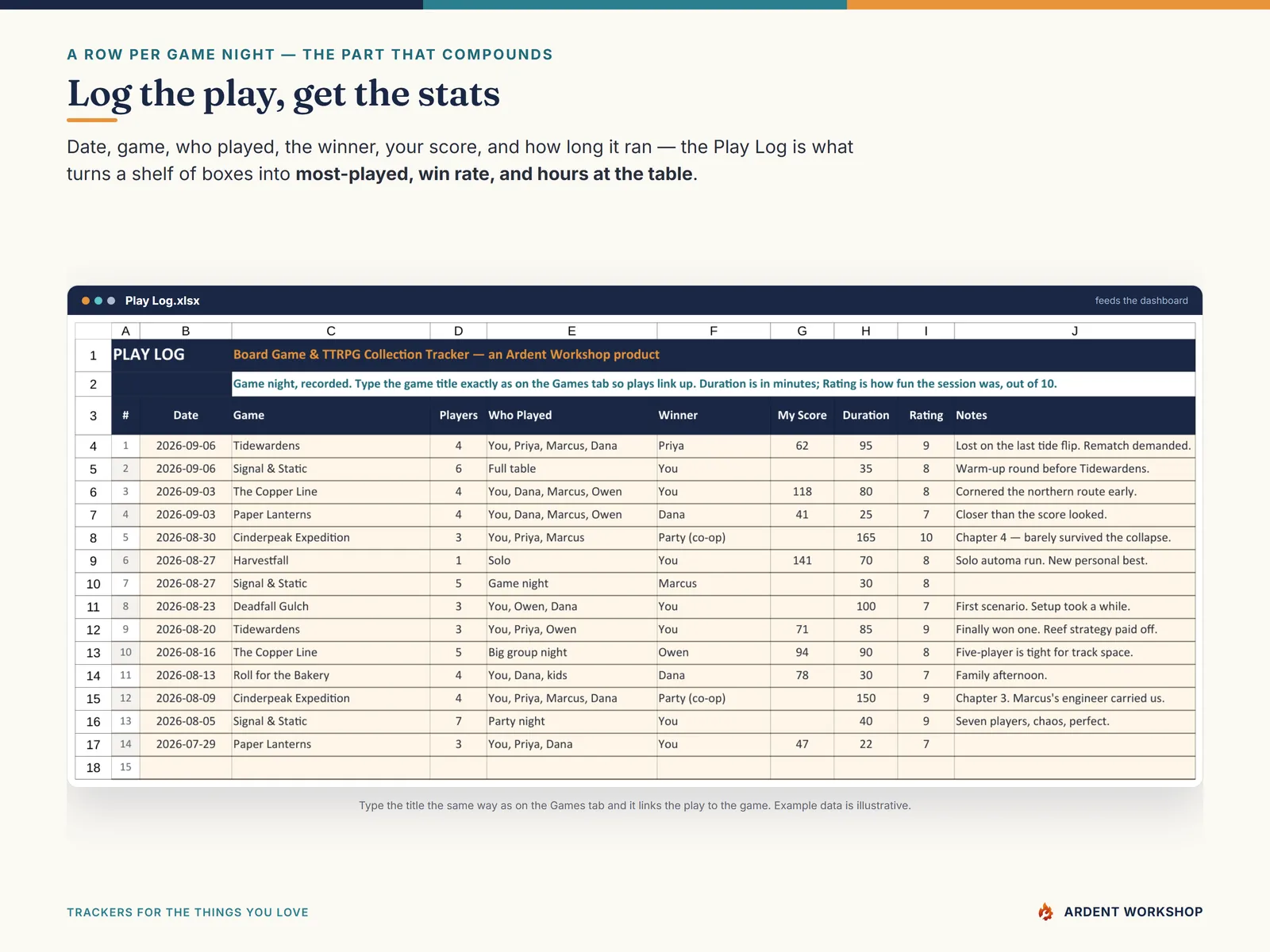Click the winner cell 'Owen'
Screen dimensions: 1270x952
(714, 652)
